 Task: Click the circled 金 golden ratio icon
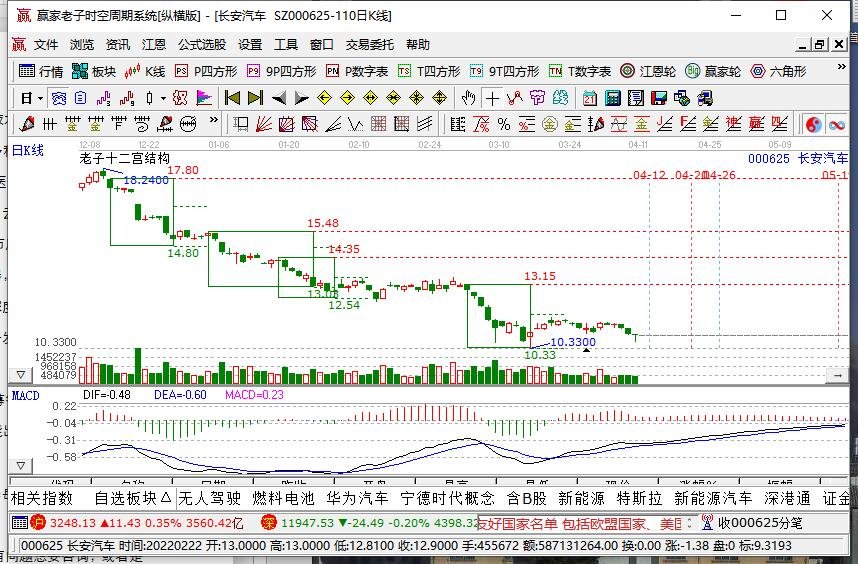pyautogui.click(x=549, y=125)
